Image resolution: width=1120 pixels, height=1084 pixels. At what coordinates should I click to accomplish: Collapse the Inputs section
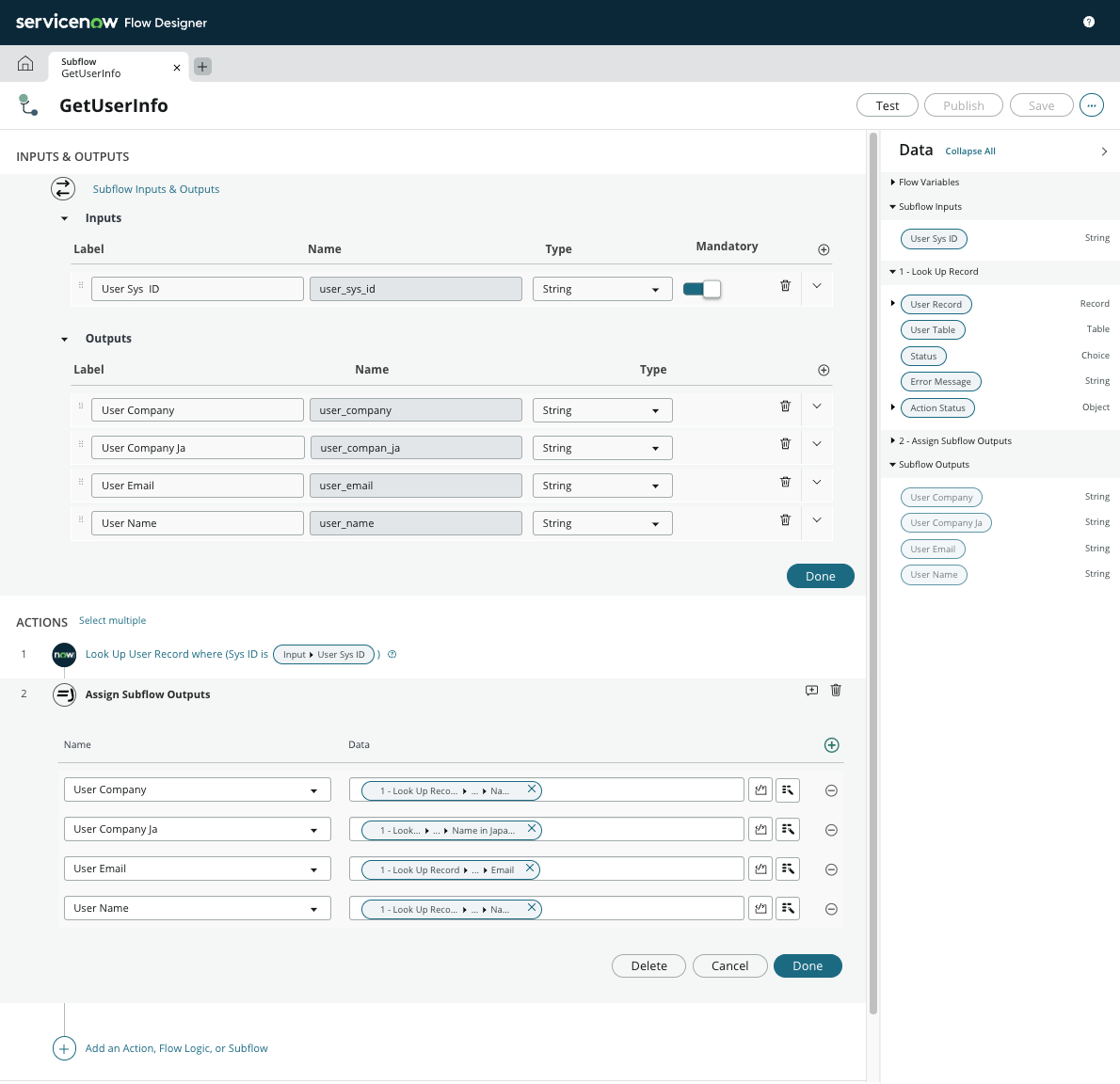pos(64,218)
